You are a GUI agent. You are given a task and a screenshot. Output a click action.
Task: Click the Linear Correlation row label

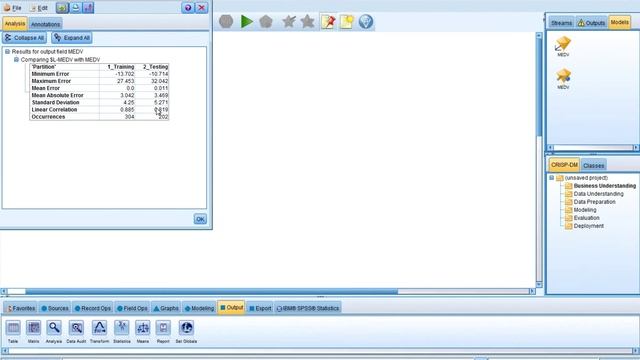point(54,109)
